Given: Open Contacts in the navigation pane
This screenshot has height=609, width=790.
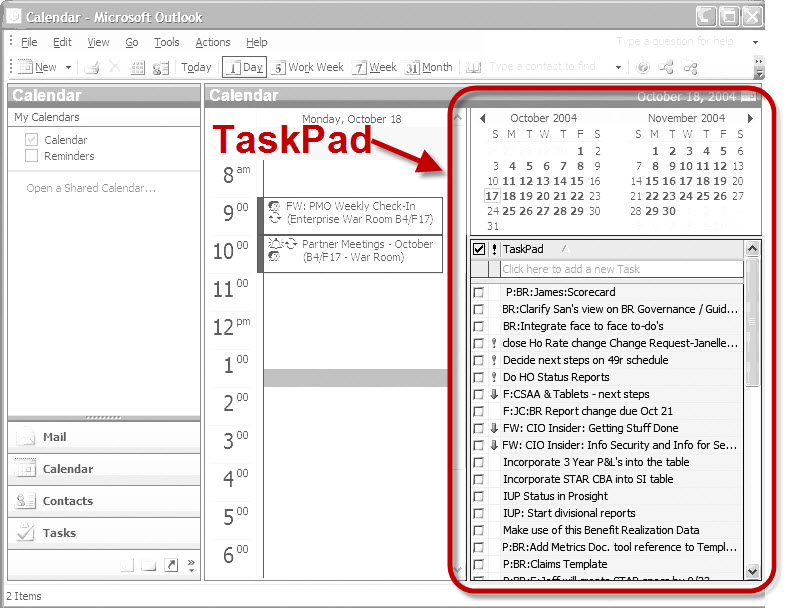Looking at the screenshot, I should click(67, 501).
